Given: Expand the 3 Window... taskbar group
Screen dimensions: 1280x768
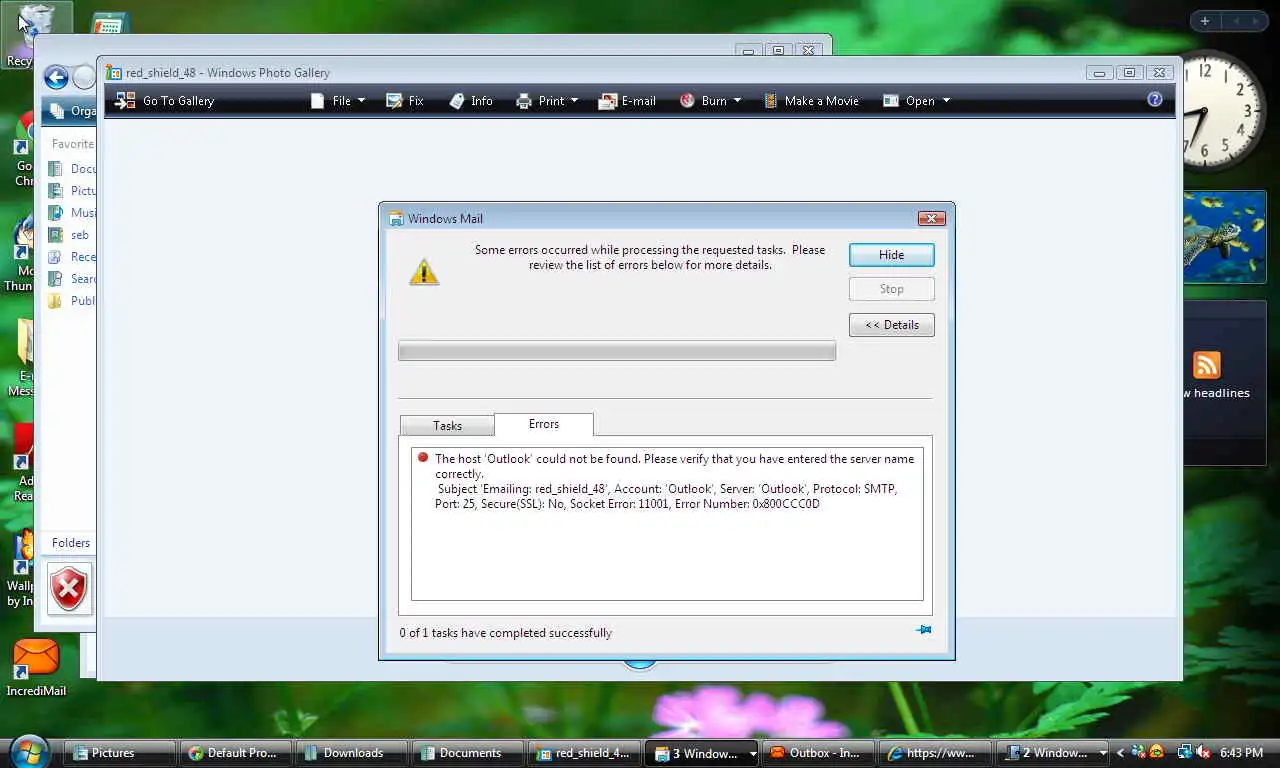Looking at the screenshot, I should tap(701, 753).
